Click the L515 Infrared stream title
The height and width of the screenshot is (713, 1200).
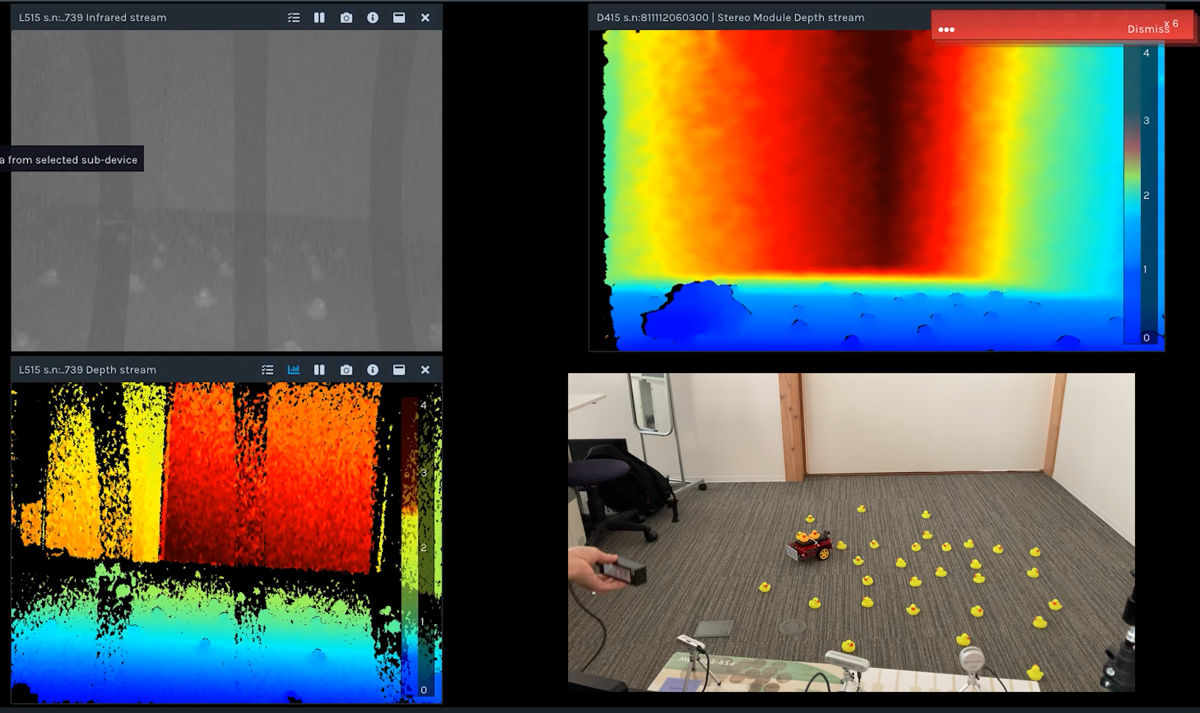93,18
